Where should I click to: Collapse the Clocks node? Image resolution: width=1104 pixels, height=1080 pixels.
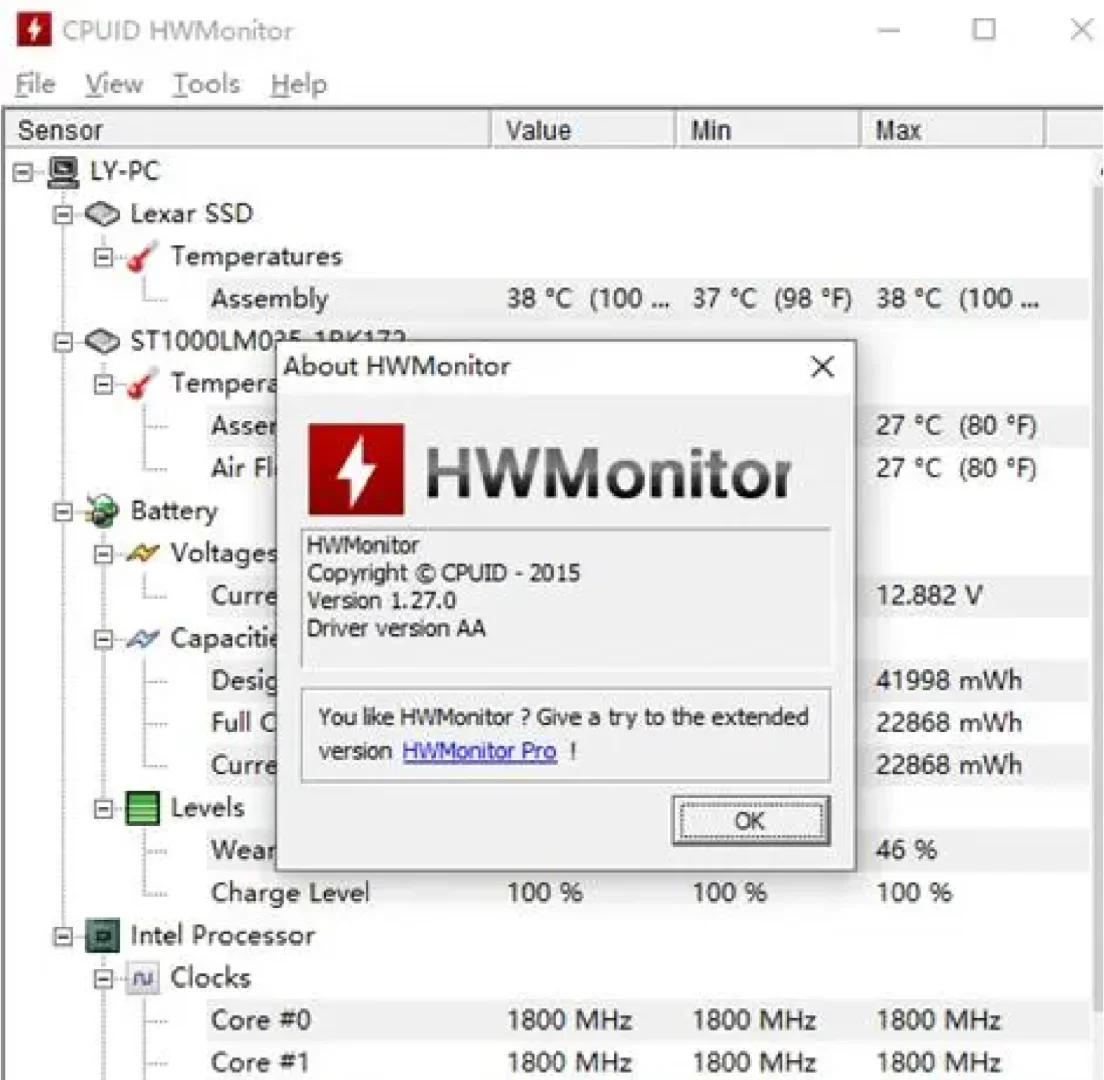pyautogui.click(x=103, y=979)
